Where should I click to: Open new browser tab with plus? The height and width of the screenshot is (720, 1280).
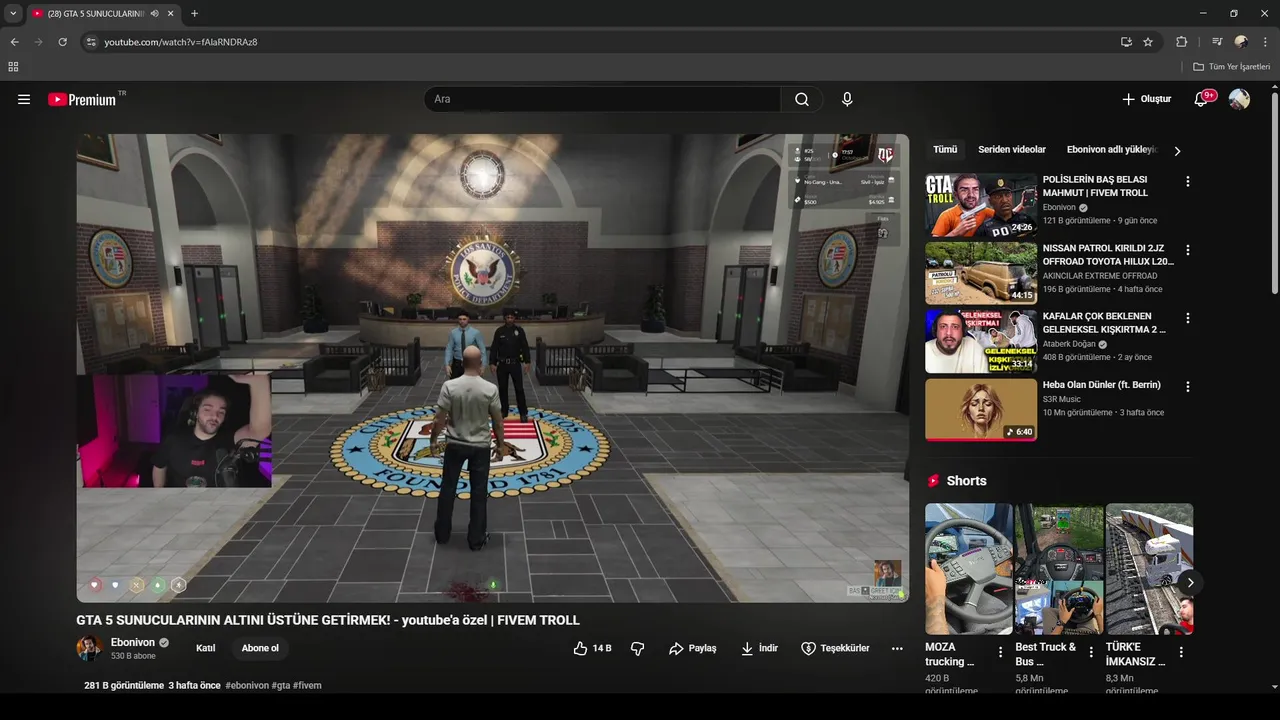194,14
